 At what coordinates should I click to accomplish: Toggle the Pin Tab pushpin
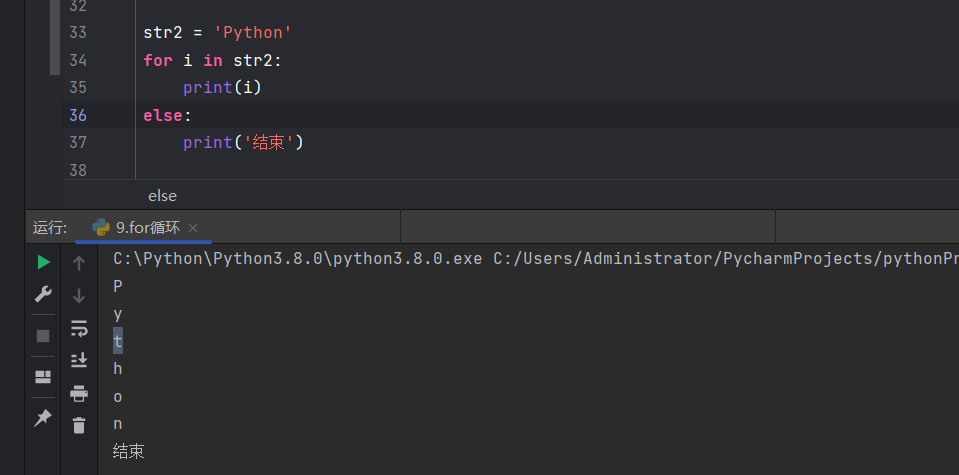(x=43, y=418)
